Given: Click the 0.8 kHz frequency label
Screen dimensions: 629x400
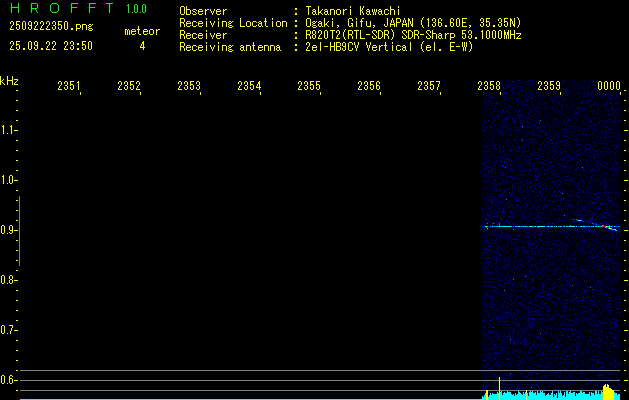Looking at the screenshot, I should tap(8, 280).
